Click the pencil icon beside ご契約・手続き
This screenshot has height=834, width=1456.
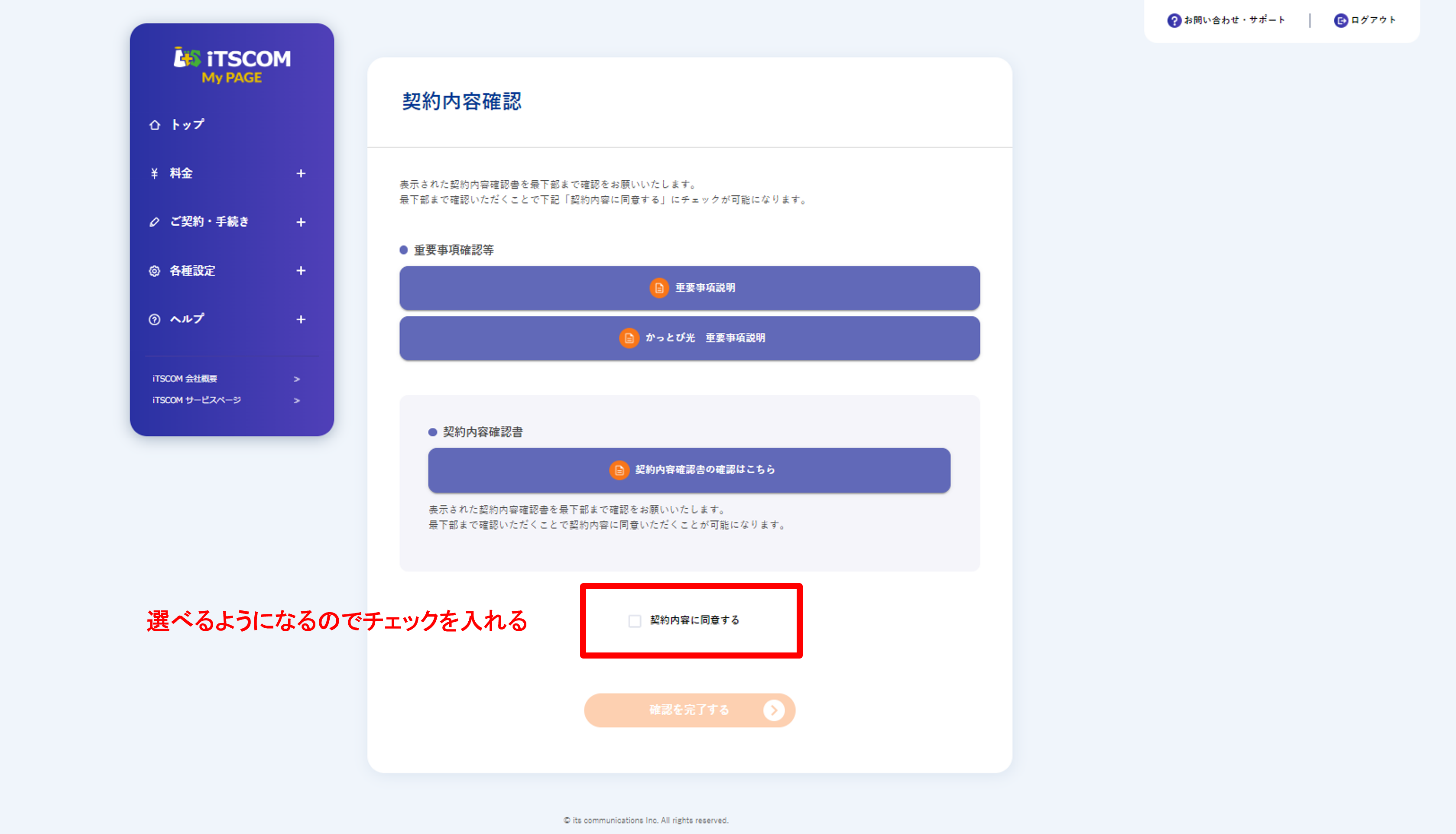point(154,222)
